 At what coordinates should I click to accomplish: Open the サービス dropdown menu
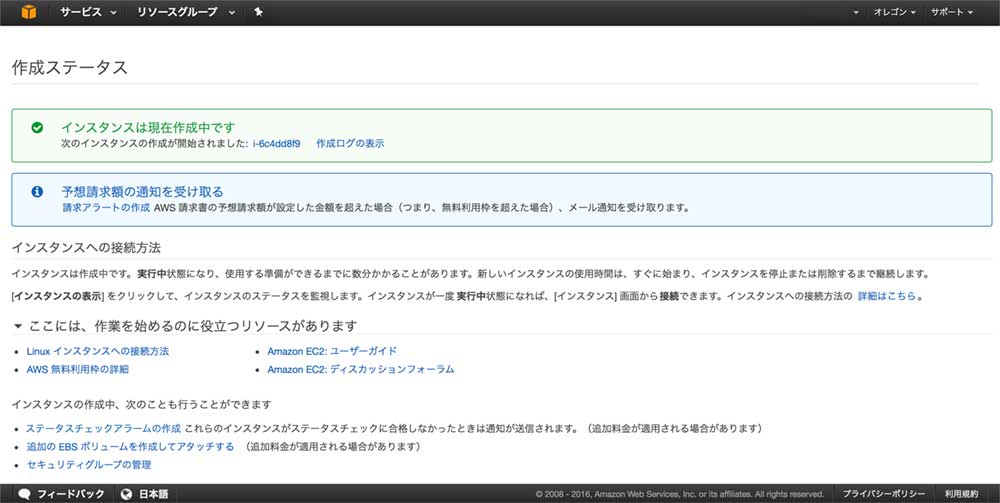[x=87, y=12]
